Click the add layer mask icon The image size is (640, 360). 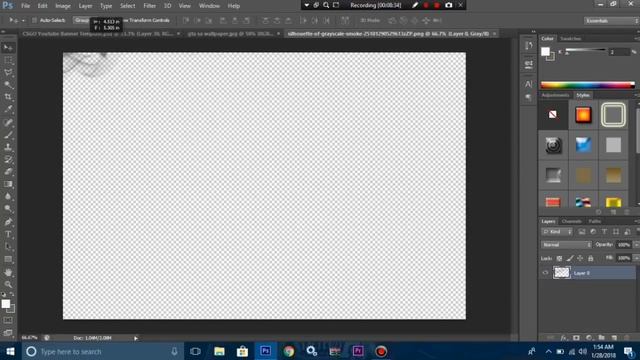click(x=576, y=338)
